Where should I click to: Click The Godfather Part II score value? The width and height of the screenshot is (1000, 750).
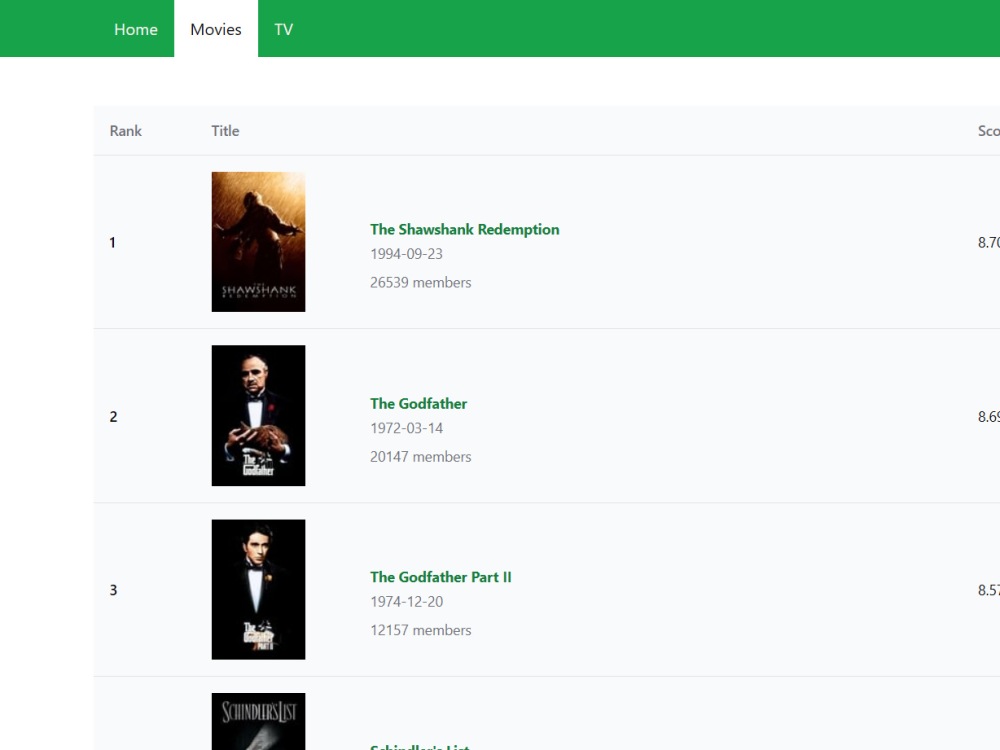(x=989, y=590)
